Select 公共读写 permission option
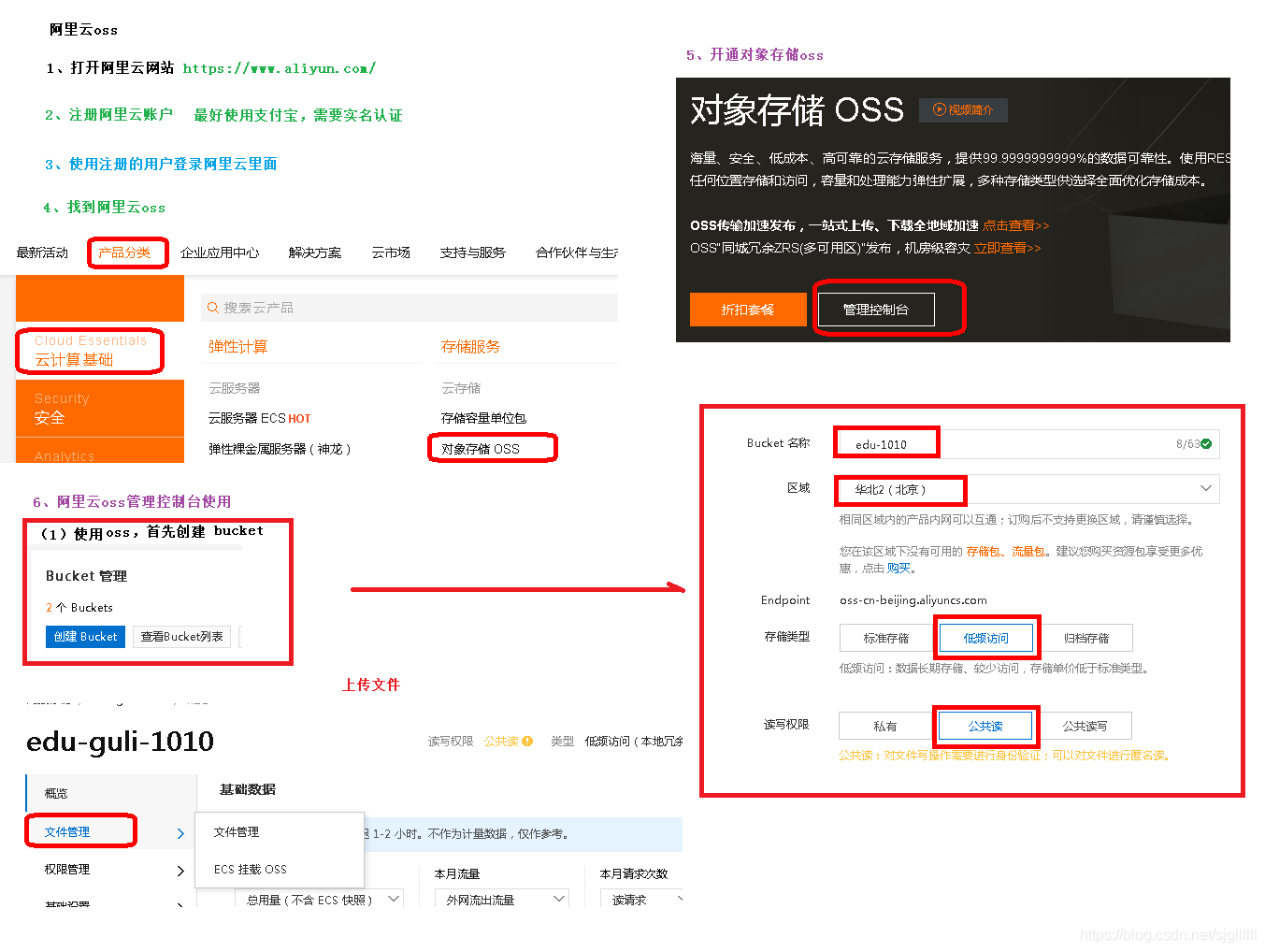The width and height of the screenshot is (1265, 952). (1087, 725)
